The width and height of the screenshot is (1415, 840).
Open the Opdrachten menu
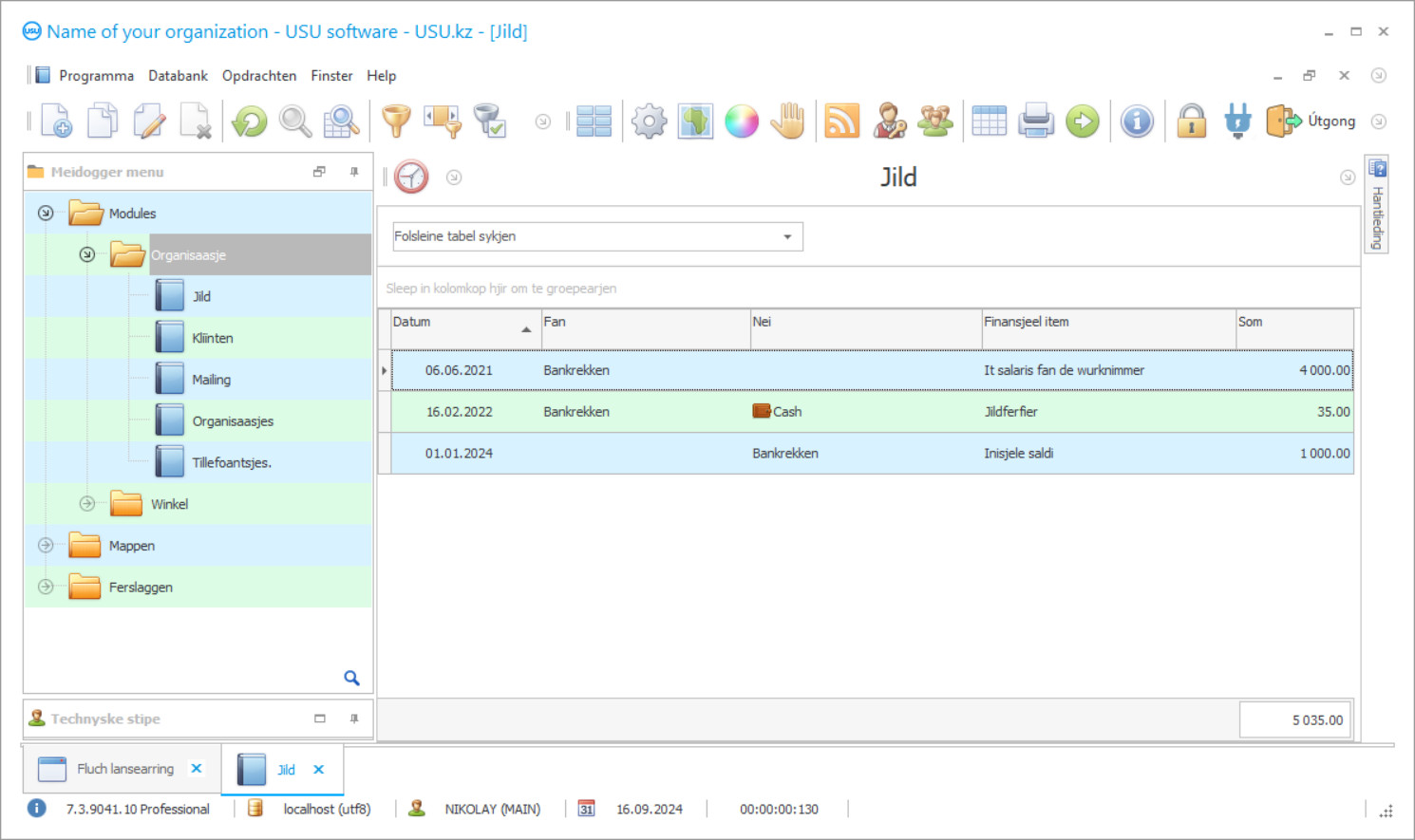tap(259, 76)
